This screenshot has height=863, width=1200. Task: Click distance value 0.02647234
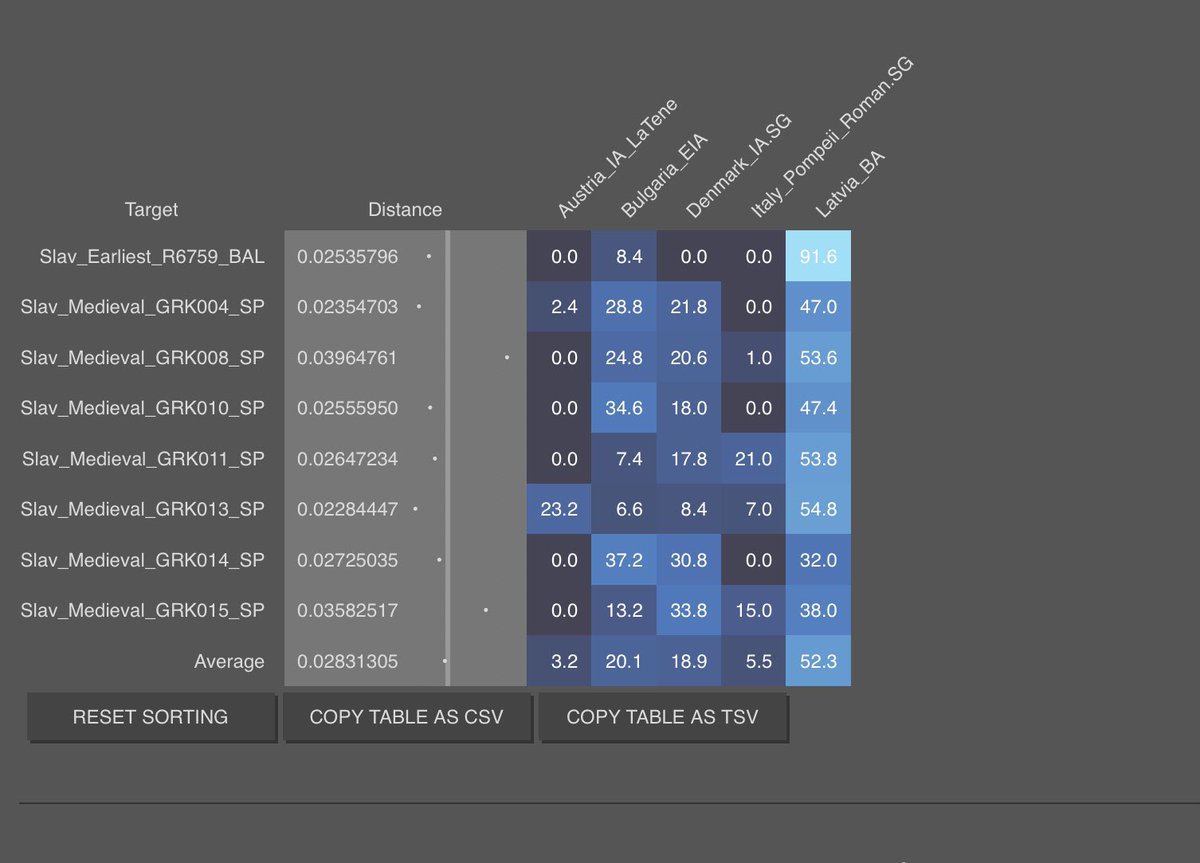click(347, 459)
